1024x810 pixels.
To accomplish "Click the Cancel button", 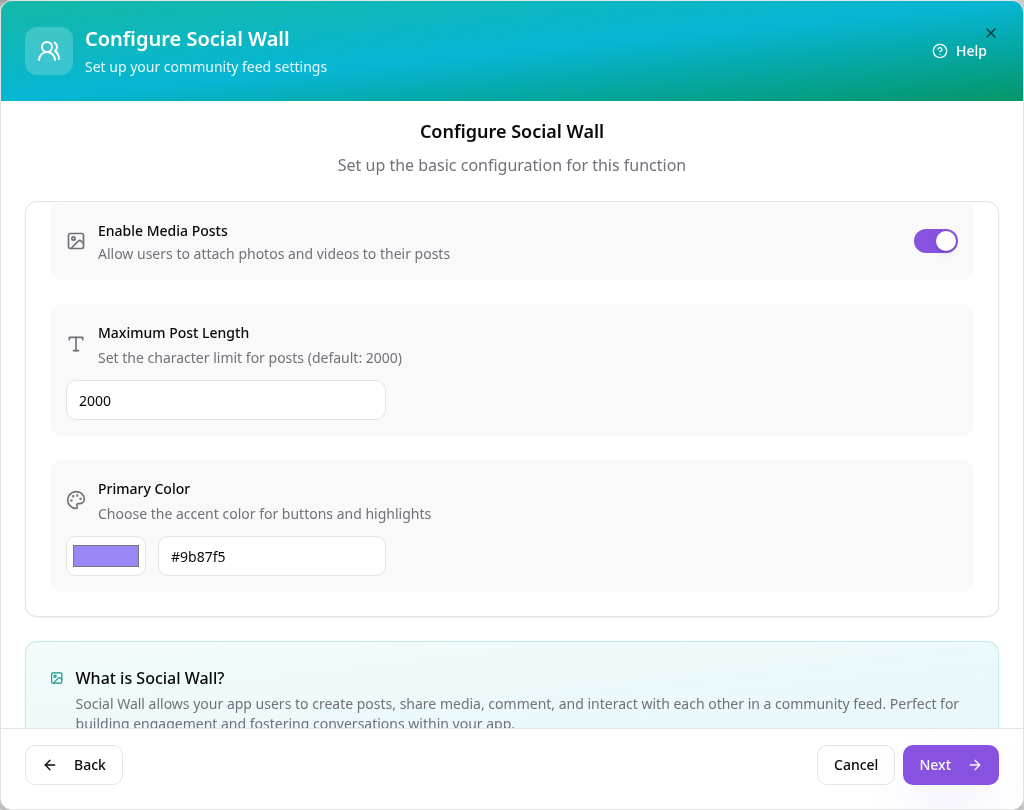I will (856, 765).
